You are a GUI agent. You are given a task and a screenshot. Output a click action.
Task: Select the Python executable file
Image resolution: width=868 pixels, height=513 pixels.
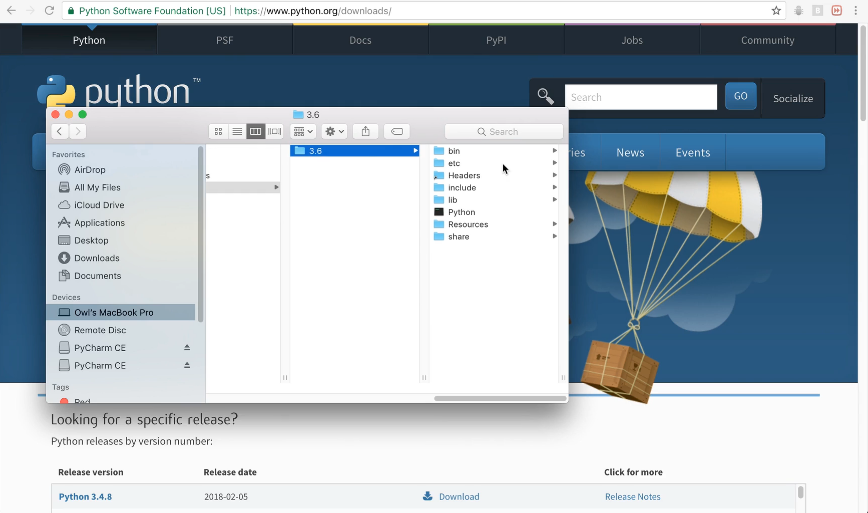(x=461, y=212)
